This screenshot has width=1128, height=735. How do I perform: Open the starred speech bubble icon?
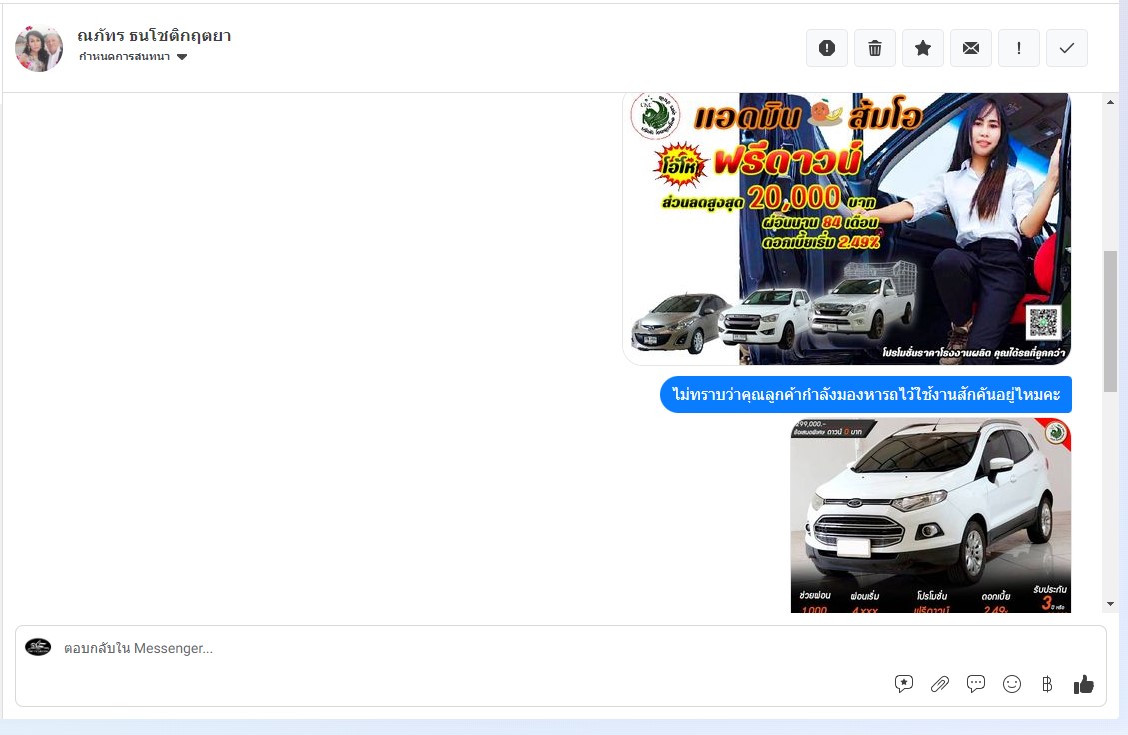pos(903,684)
